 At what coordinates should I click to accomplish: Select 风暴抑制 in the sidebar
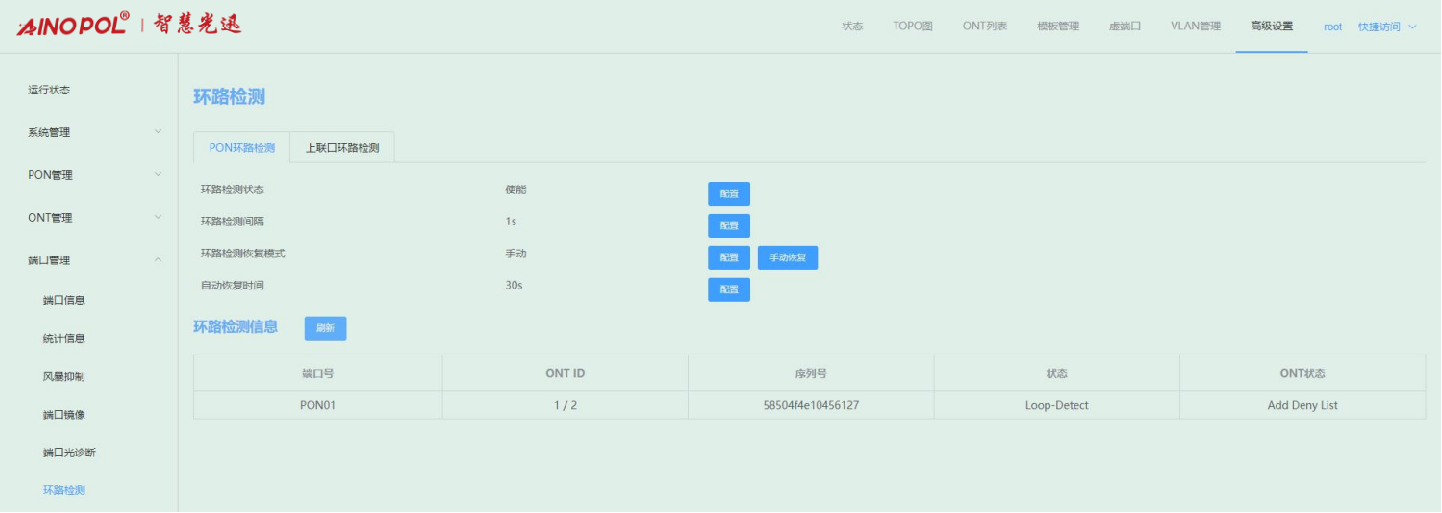pyautogui.click(x=63, y=377)
